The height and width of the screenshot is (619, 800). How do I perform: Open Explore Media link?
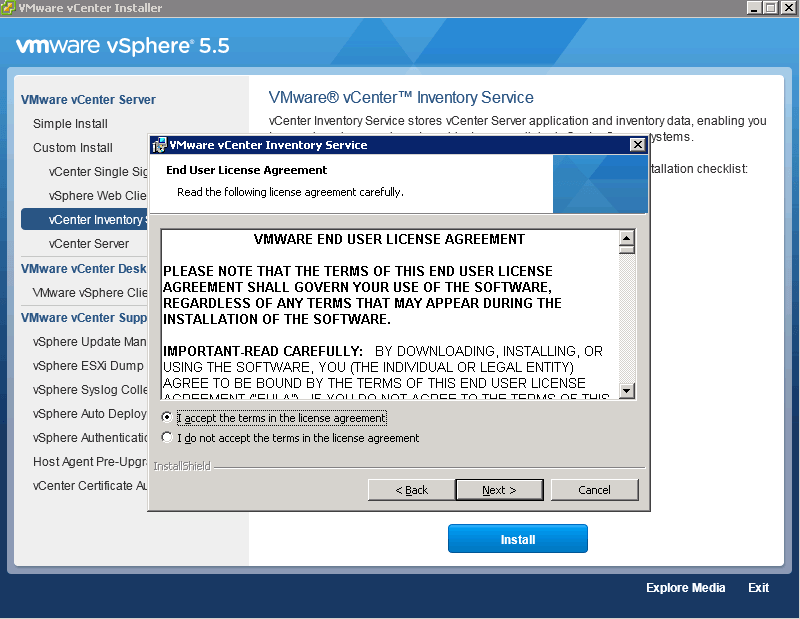(685, 588)
